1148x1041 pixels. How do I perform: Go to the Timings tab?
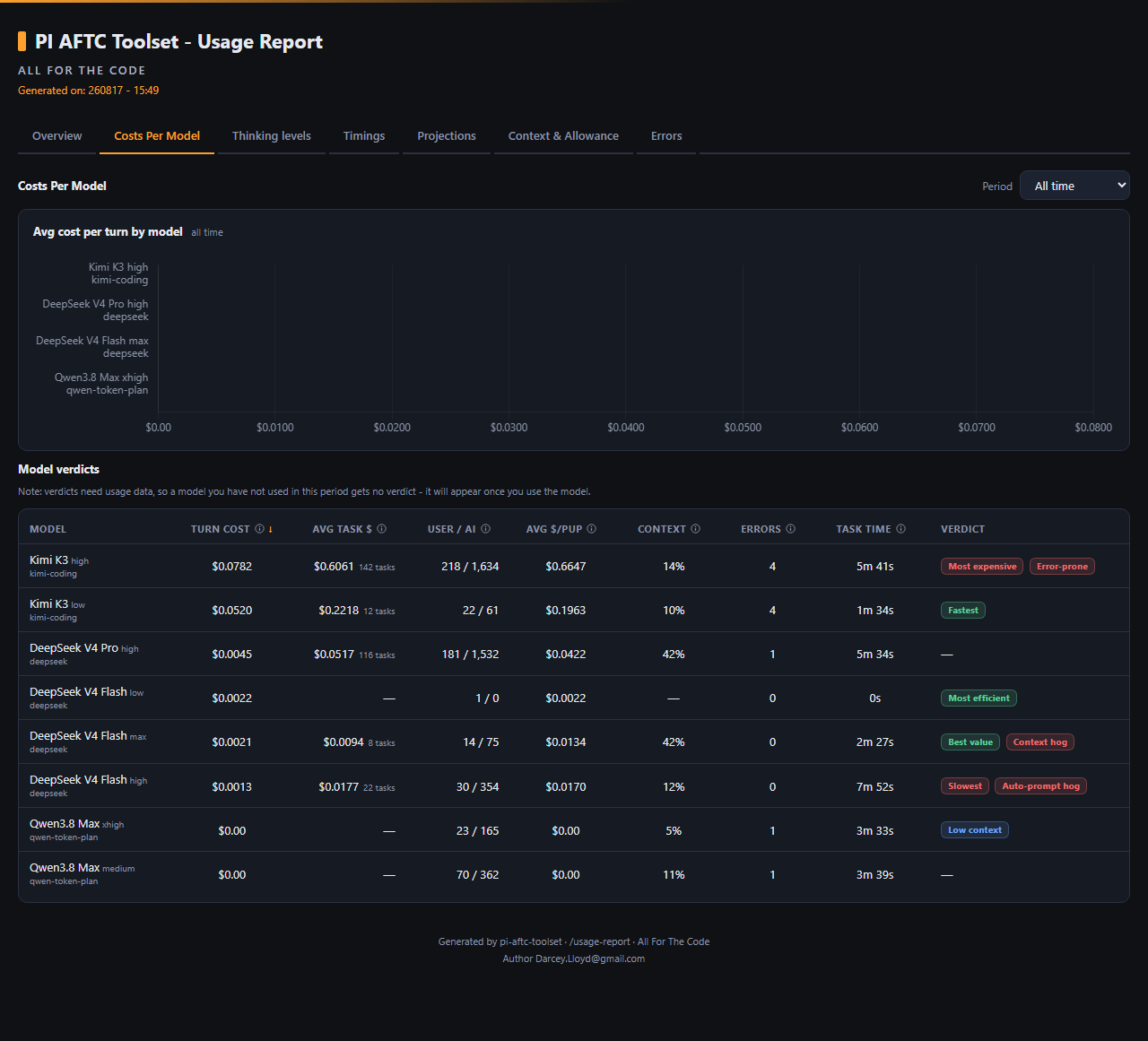(364, 136)
